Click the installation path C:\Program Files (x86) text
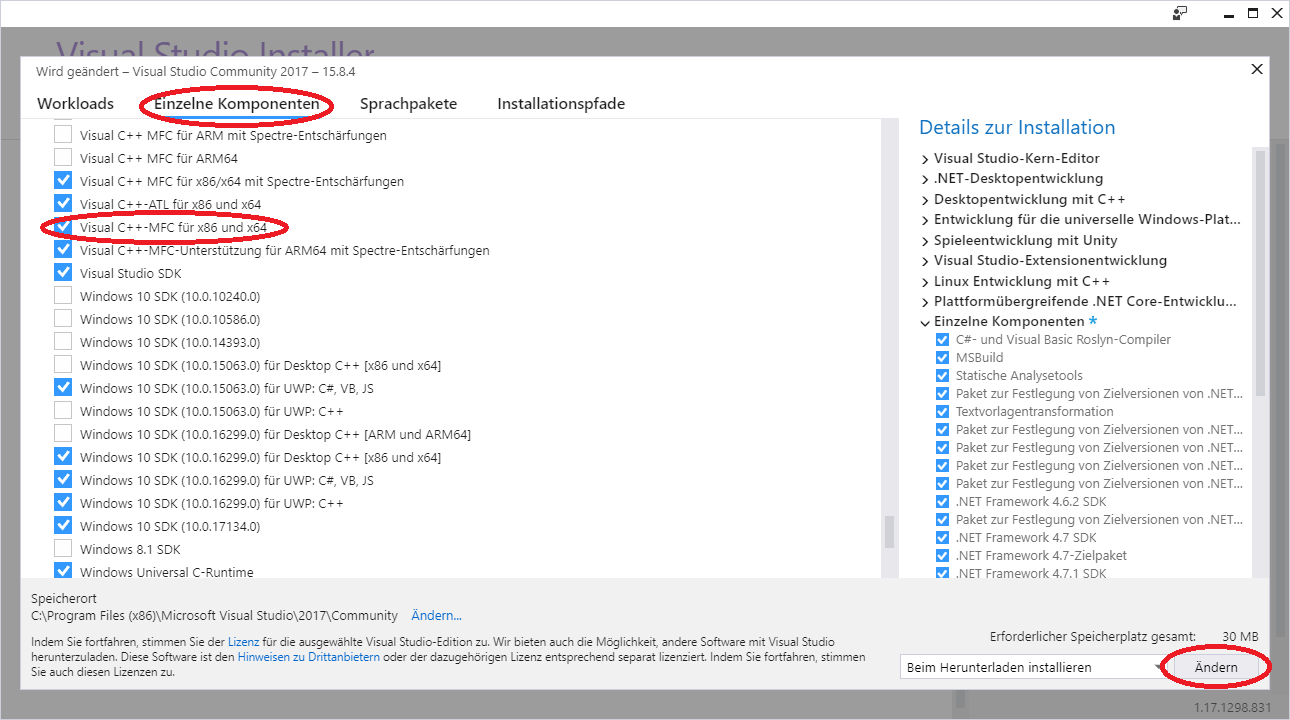1290x720 pixels. (x=214, y=616)
